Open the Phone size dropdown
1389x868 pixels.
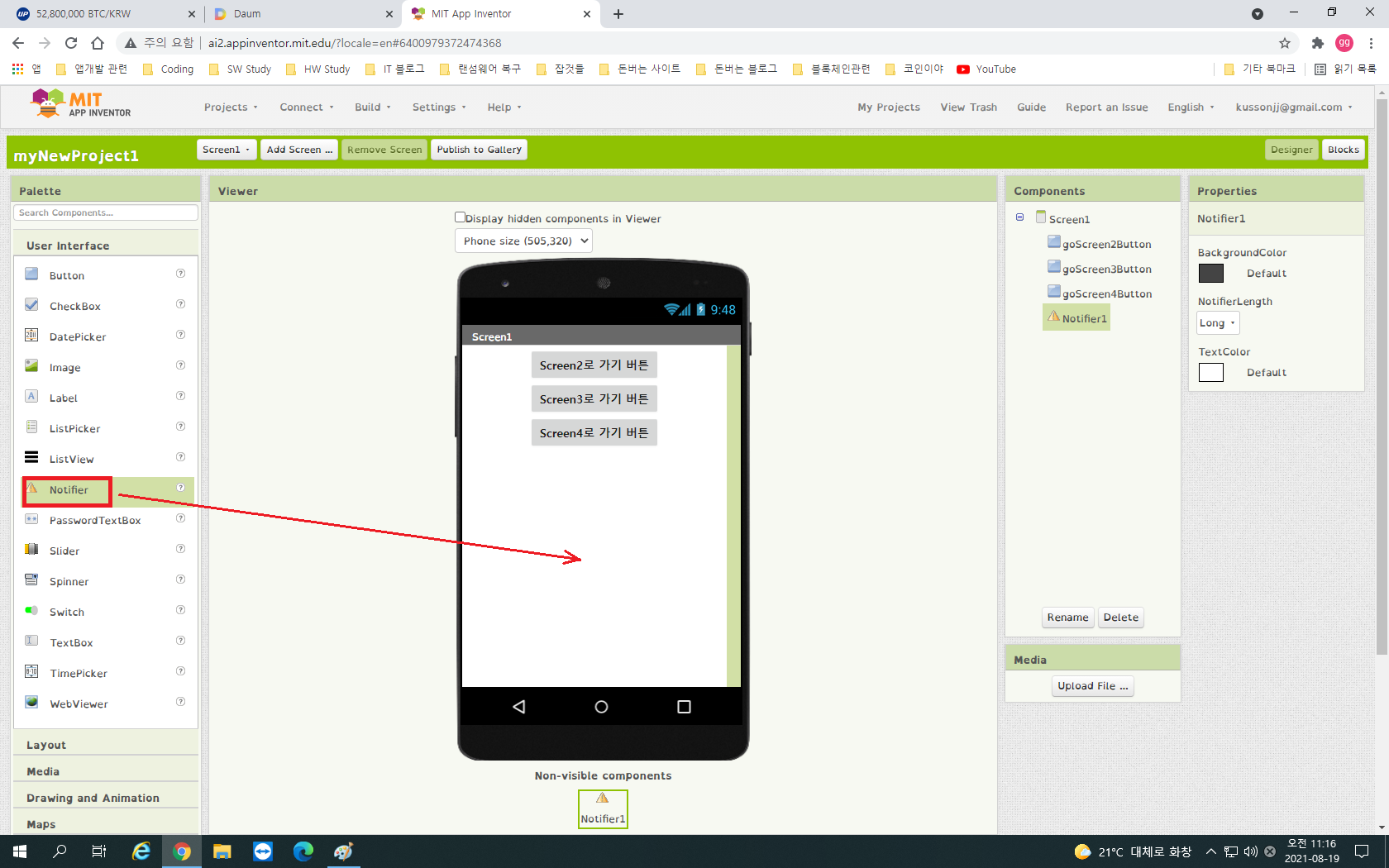coord(523,241)
